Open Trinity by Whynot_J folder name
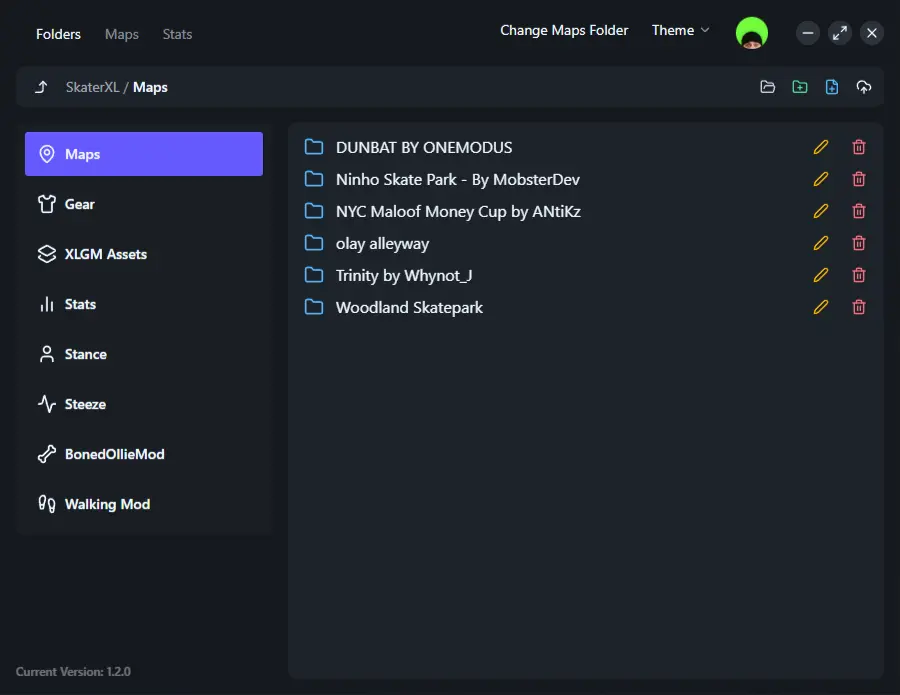 (x=404, y=275)
